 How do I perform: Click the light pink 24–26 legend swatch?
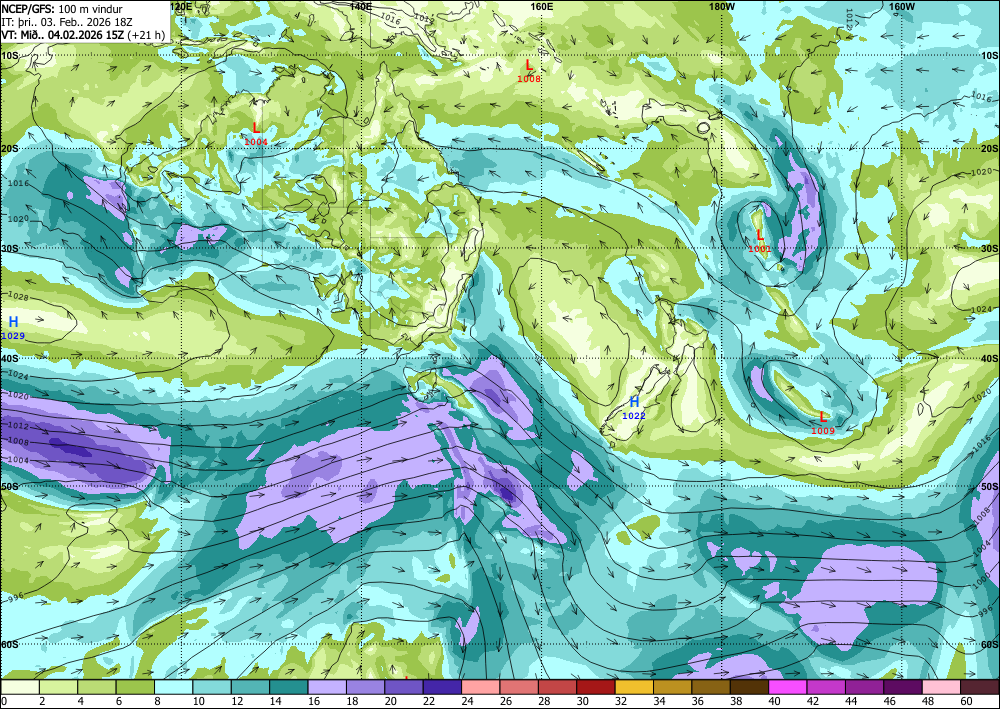point(481,687)
